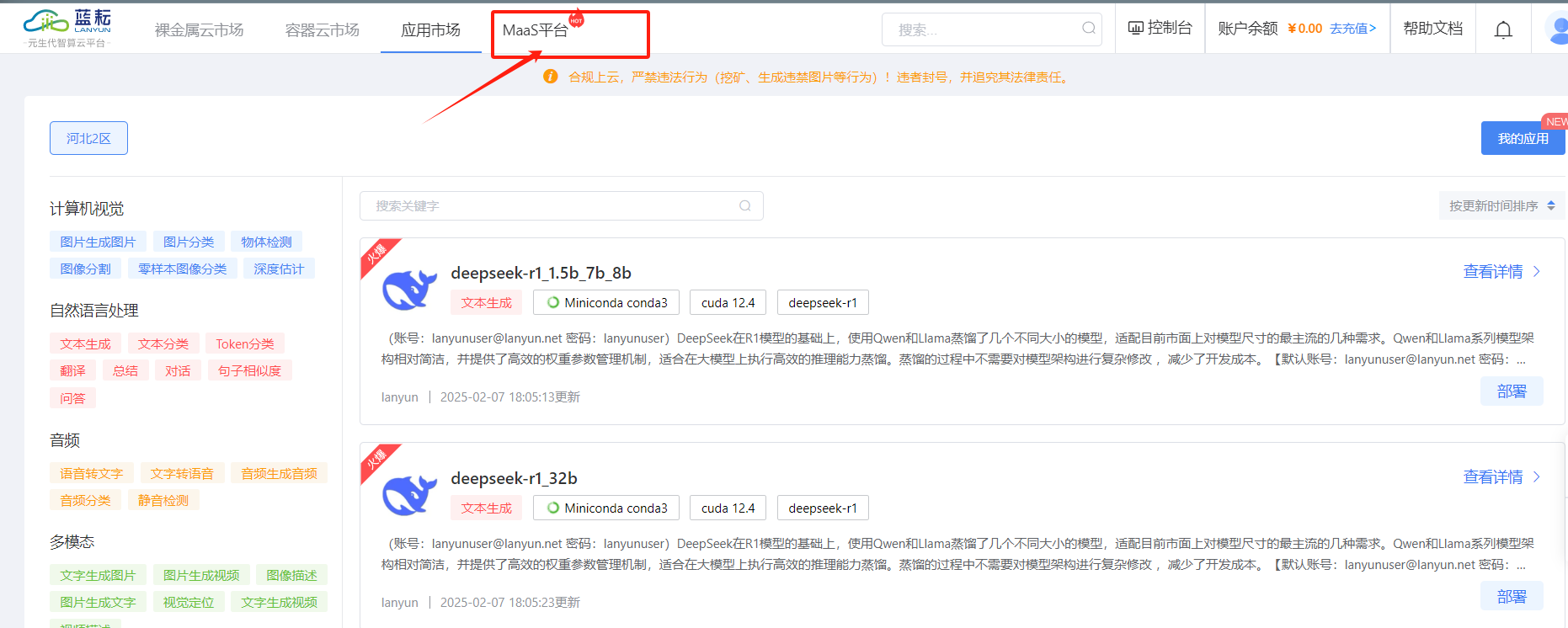Filter by 总结
The width and height of the screenshot is (1568, 628).
(125, 370)
